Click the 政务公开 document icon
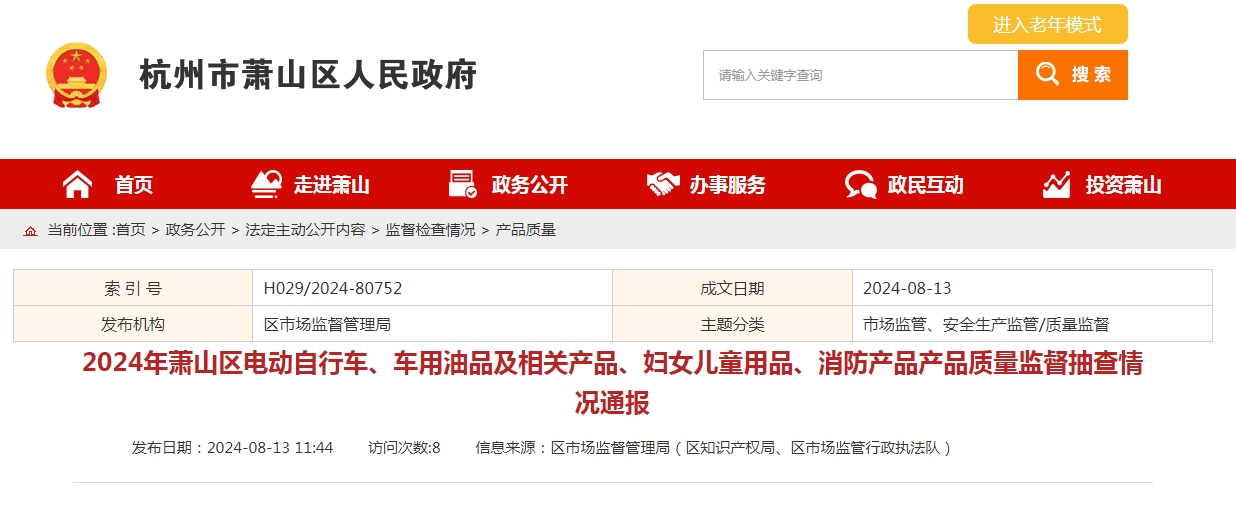 (463, 184)
